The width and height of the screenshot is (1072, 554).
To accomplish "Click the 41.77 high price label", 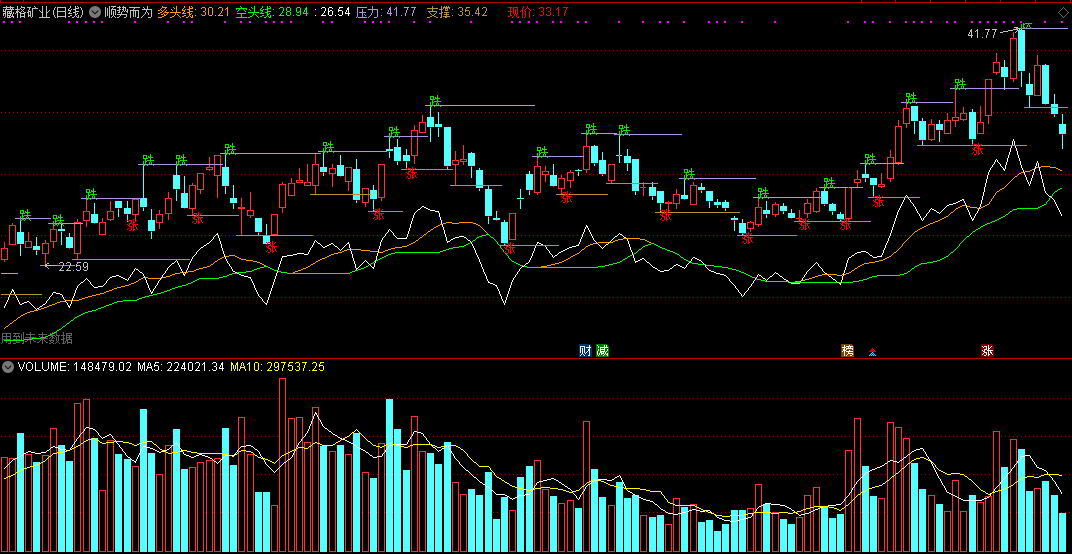I will tap(982, 34).
